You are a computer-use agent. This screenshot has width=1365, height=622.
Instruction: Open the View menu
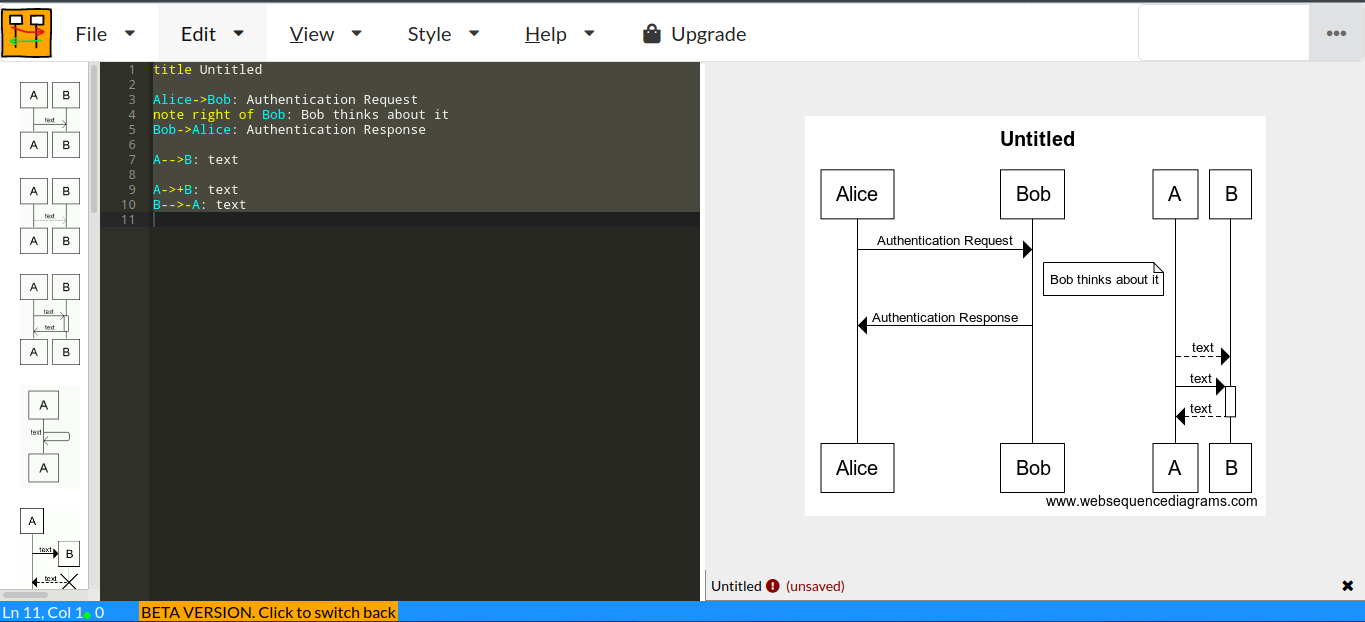[326, 34]
